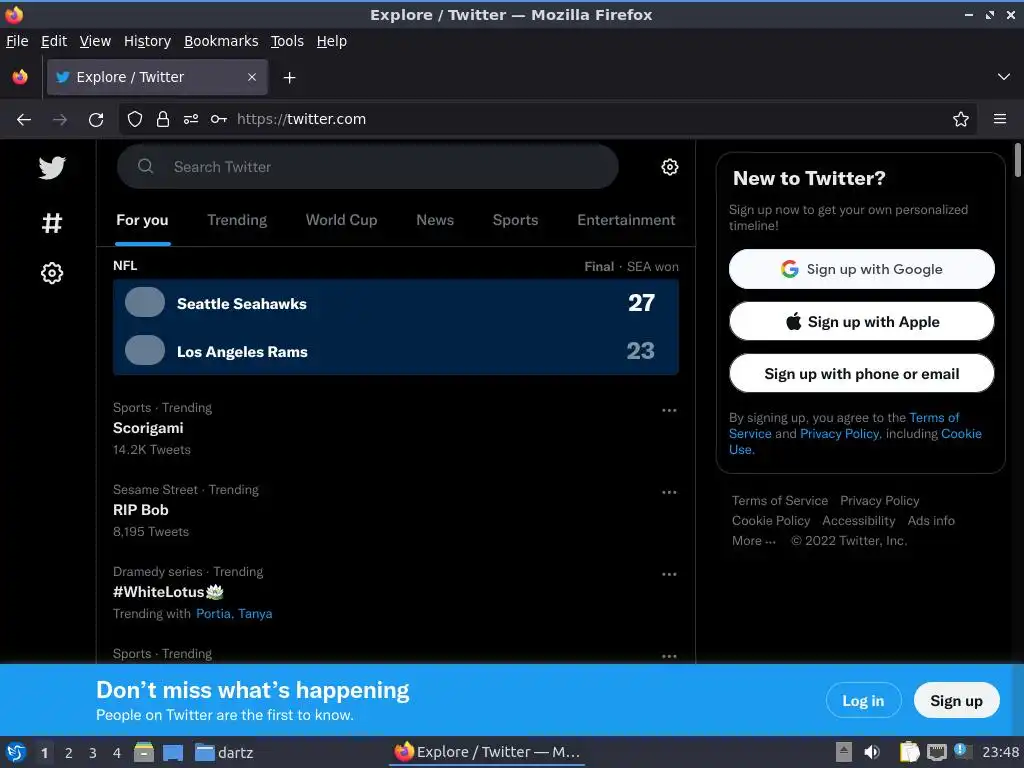
Task: Click the saved password key icon
Action: [219, 119]
